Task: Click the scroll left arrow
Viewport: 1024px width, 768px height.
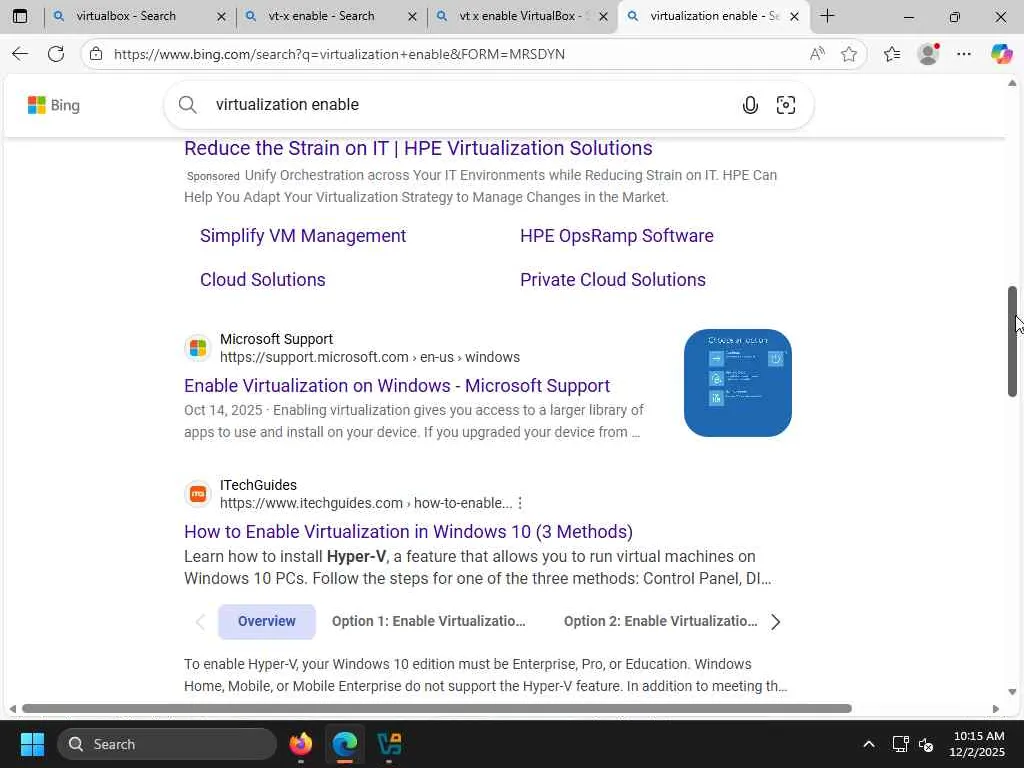Action: [x=12, y=709]
